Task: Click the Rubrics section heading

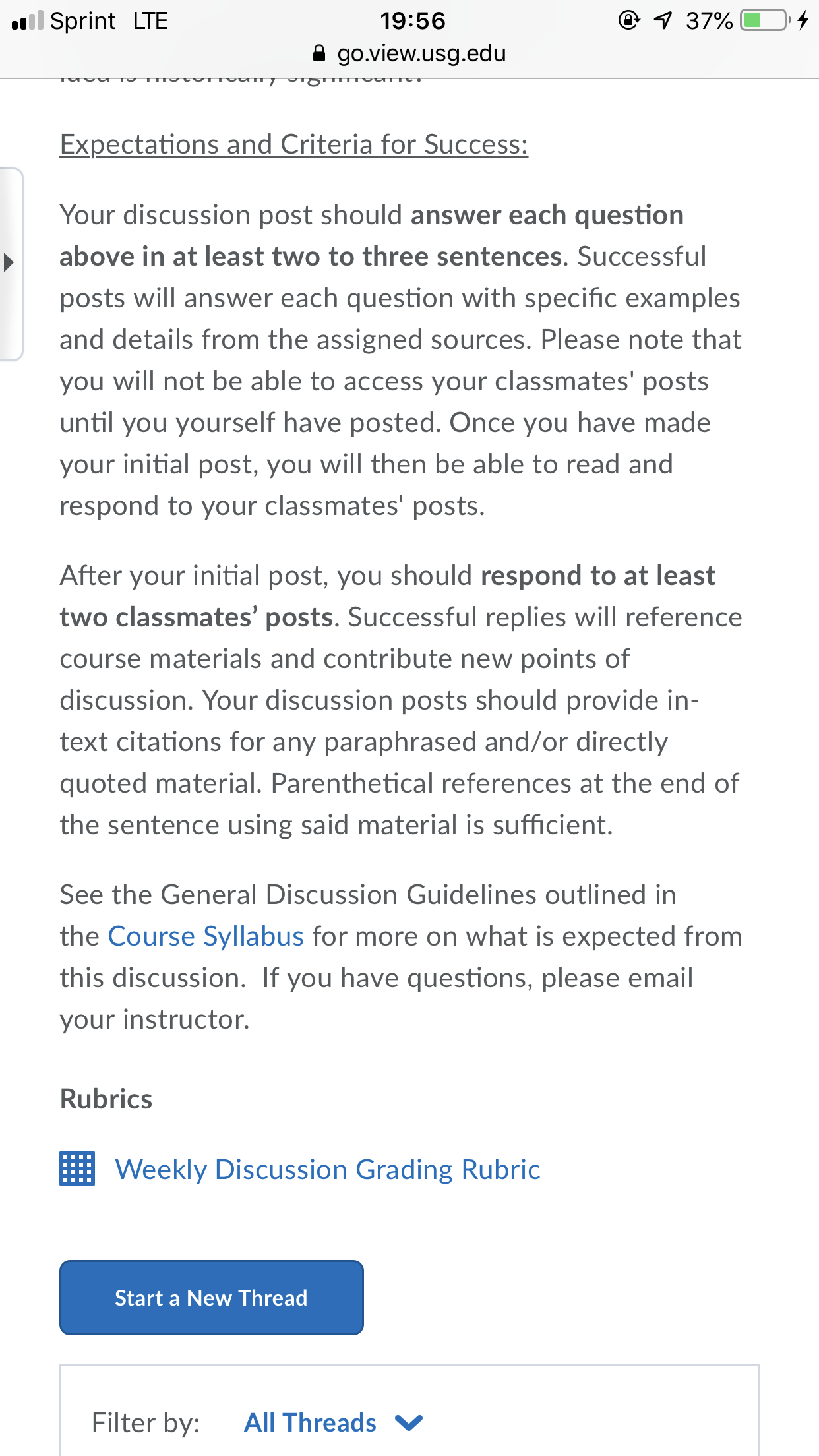Action: tap(106, 1099)
